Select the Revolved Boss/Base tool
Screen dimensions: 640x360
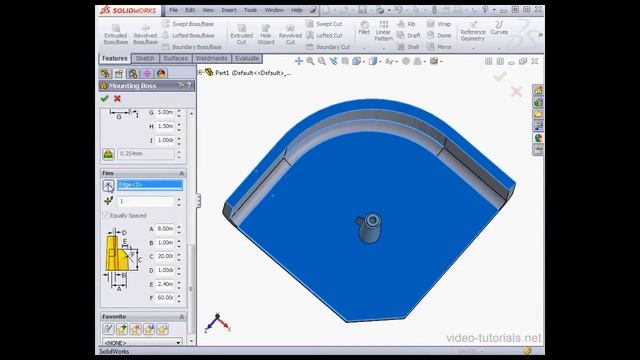click(x=145, y=34)
